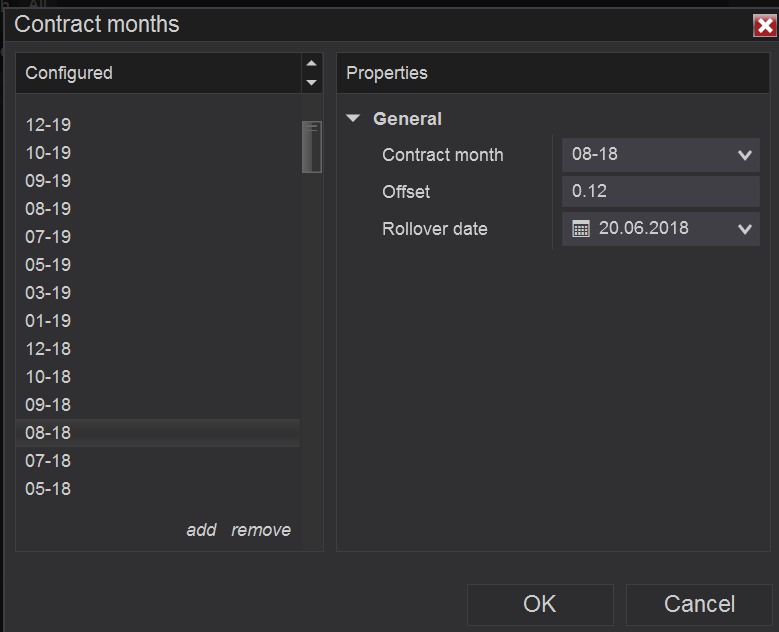Screen dimensions: 779x632
Task: Collapse the General properties section
Action: pyautogui.click(x=353, y=118)
